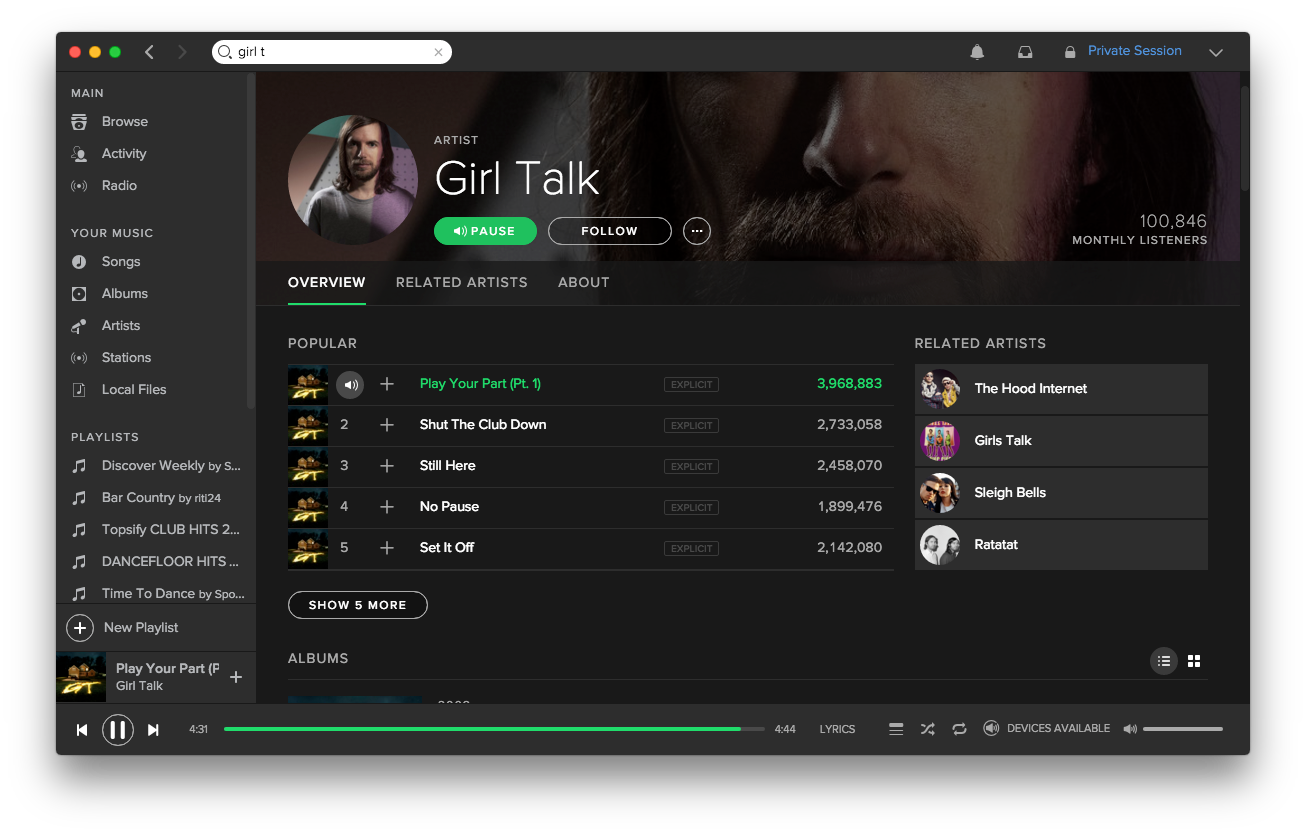Image resolution: width=1306 pixels, height=835 pixels.
Task: Open Artists in Your Music
Action: tap(121, 326)
